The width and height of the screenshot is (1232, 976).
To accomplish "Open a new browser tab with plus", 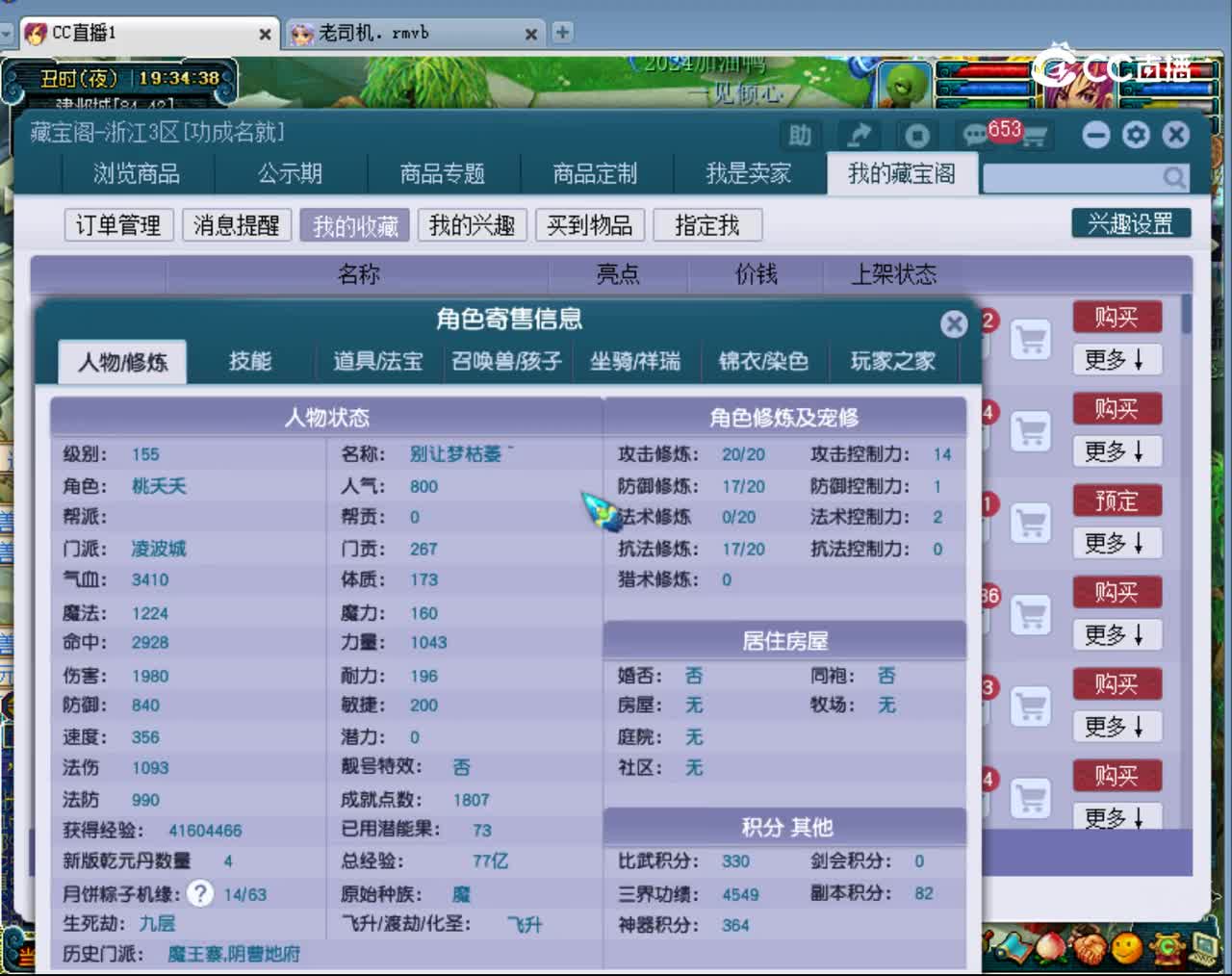I will point(562,33).
